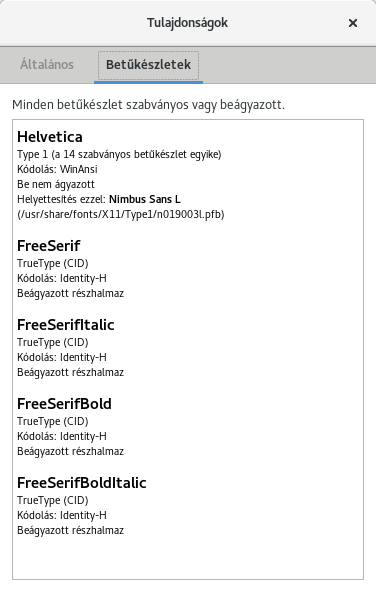Click the 'Be nem ágyazott' line
The width and height of the screenshot is (376, 592).
(56, 184)
